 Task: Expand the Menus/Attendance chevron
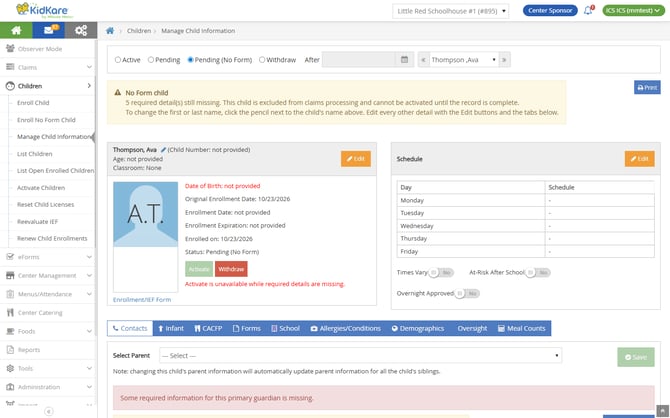[x=89, y=294]
